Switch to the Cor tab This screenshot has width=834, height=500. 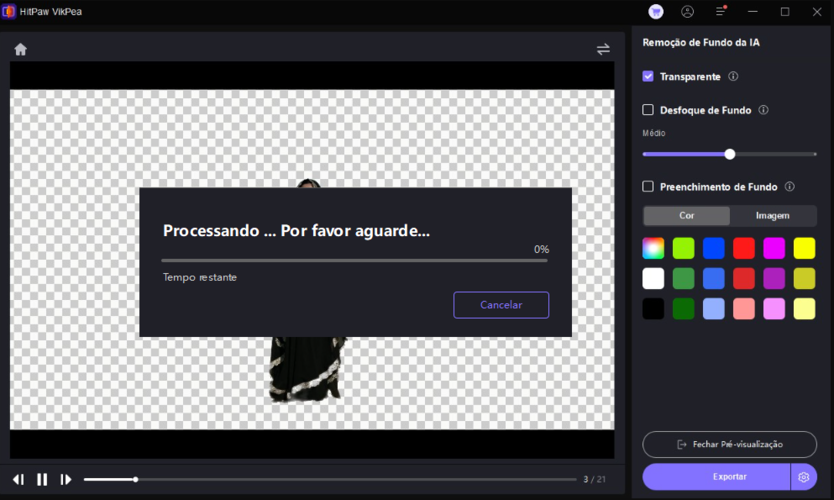pyautogui.click(x=687, y=215)
